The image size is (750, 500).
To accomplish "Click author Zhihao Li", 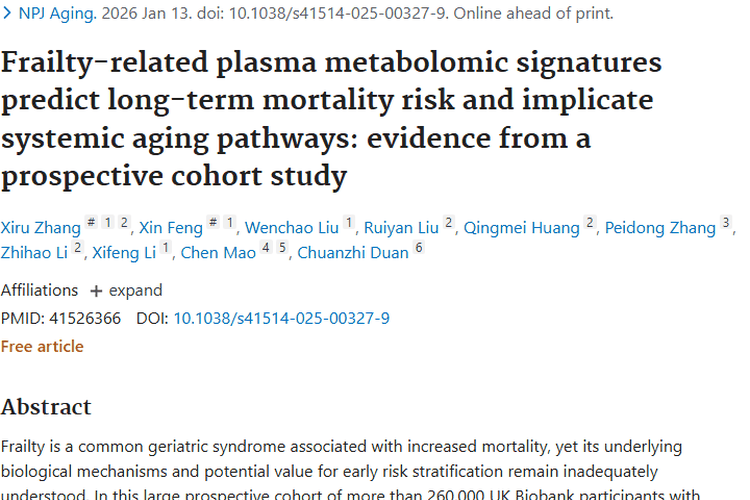I will click(x=34, y=252).
